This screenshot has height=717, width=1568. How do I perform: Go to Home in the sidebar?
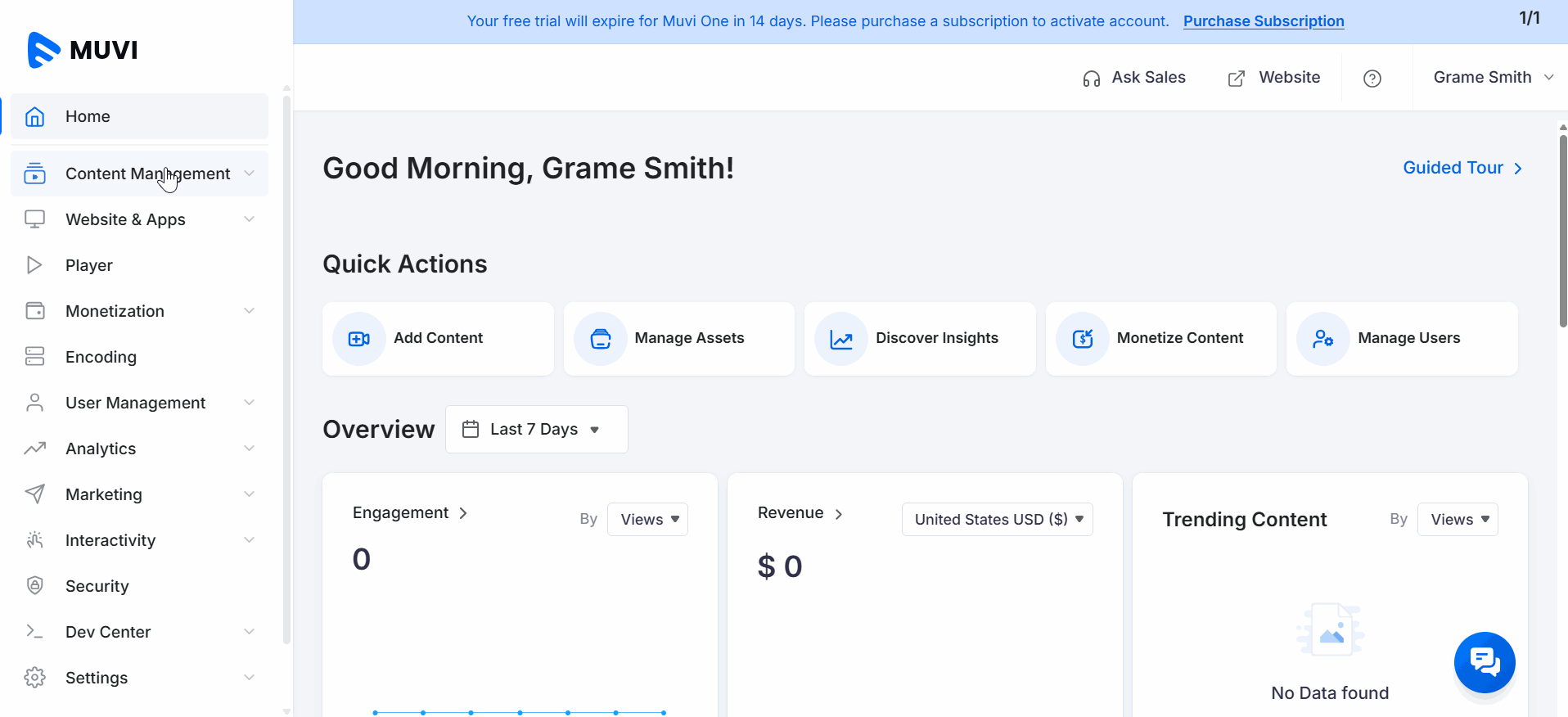[88, 116]
